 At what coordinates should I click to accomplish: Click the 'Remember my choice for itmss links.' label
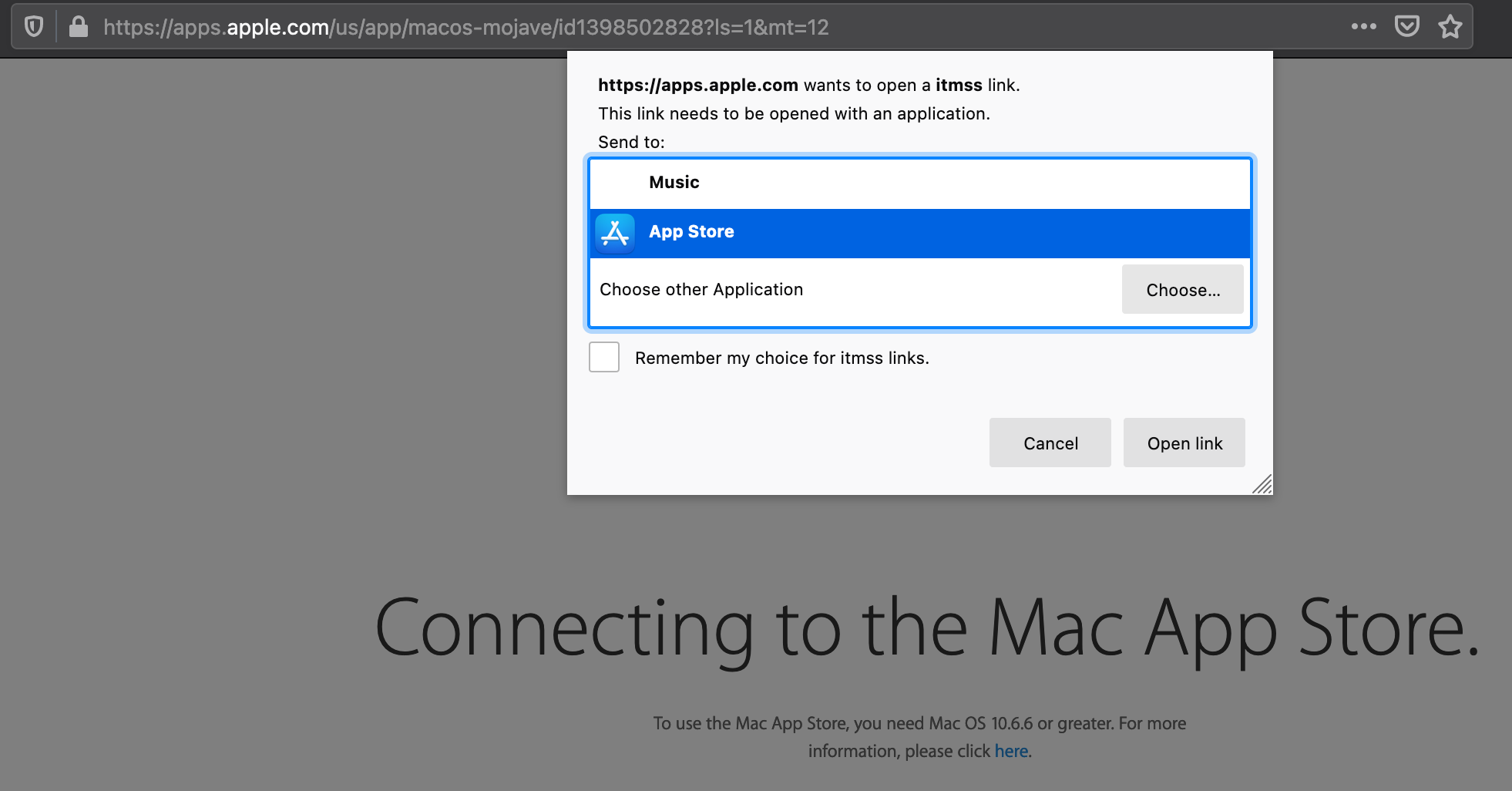[x=782, y=358]
